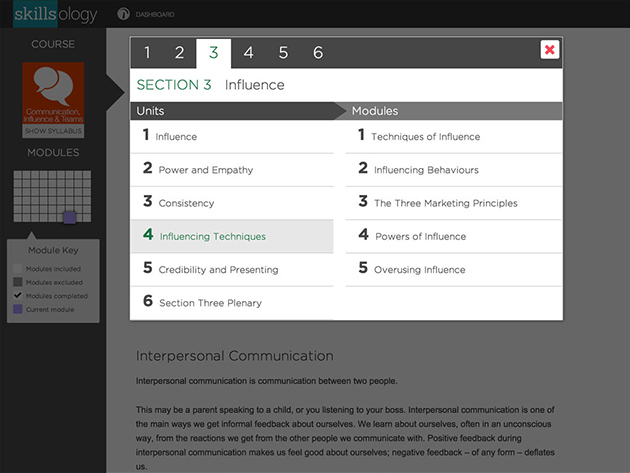Viewport: 630px width, 473px height.
Task: Close the section popup with red X
Action: pyautogui.click(x=549, y=50)
